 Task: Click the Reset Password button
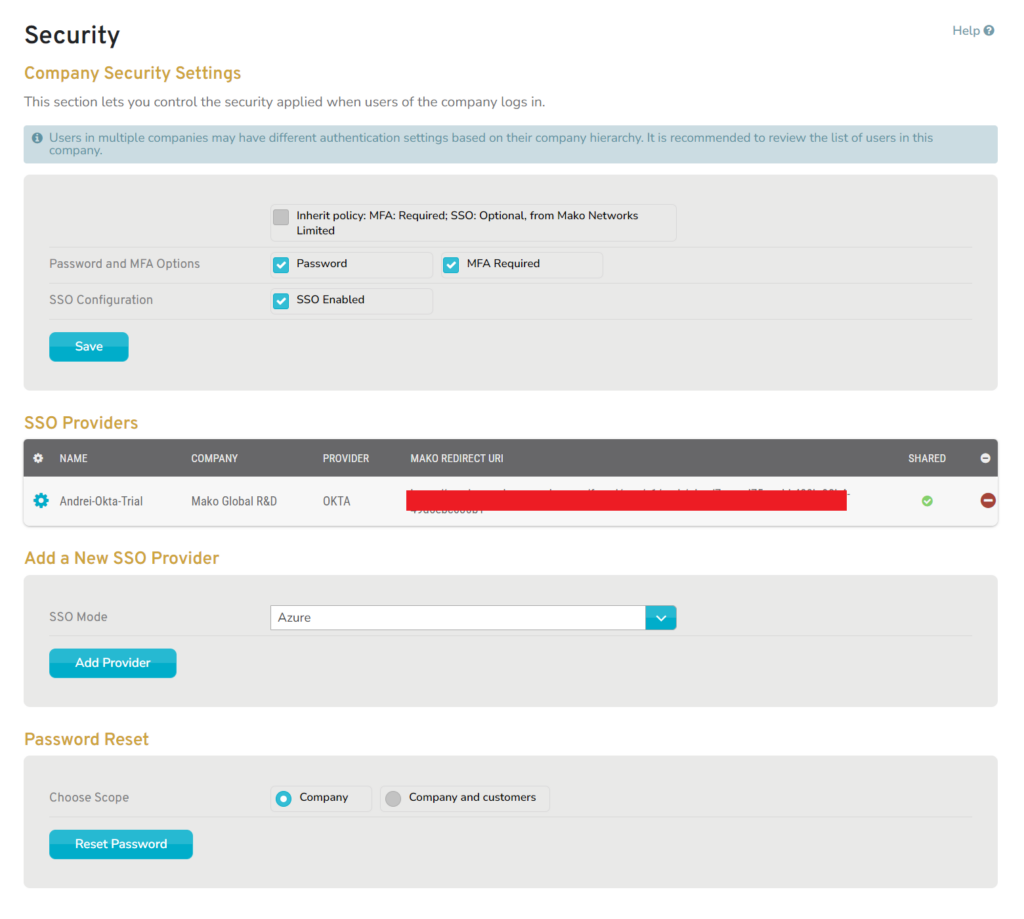click(x=120, y=844)
